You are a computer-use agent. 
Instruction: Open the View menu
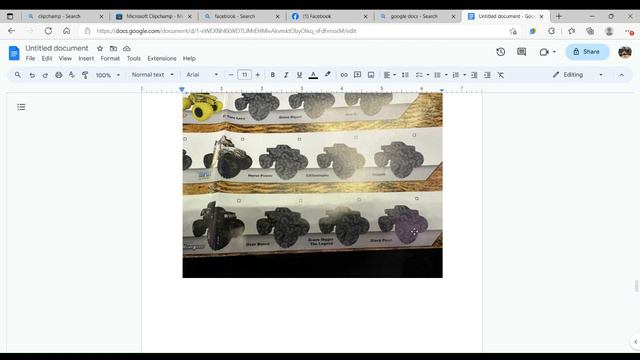[65, 59]
